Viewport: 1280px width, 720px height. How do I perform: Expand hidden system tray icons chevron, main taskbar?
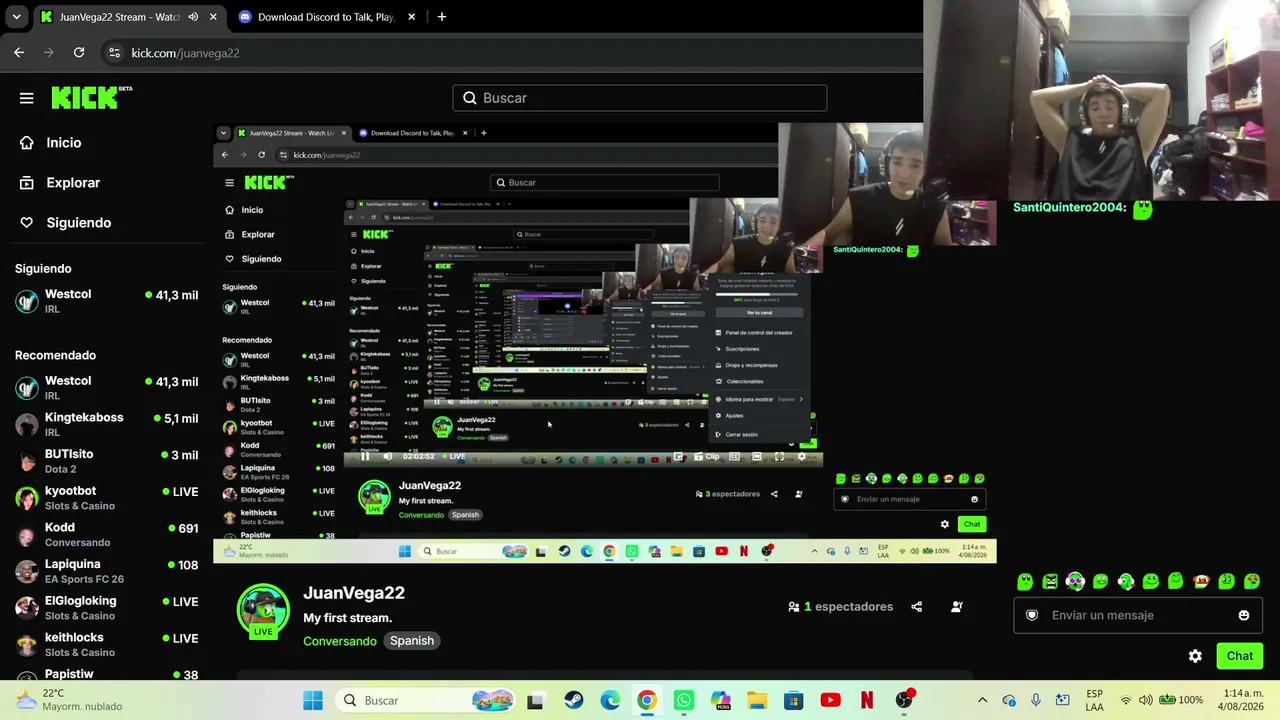click(x=982, y=700)
